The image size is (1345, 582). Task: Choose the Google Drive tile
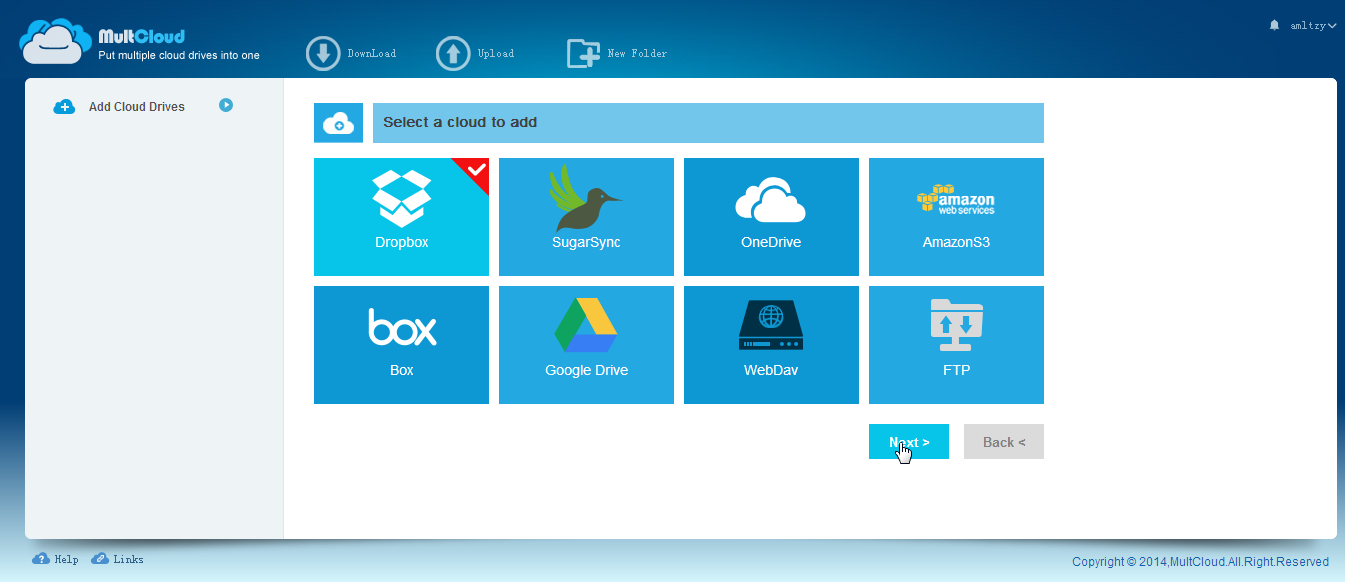[x=586, y=345]
